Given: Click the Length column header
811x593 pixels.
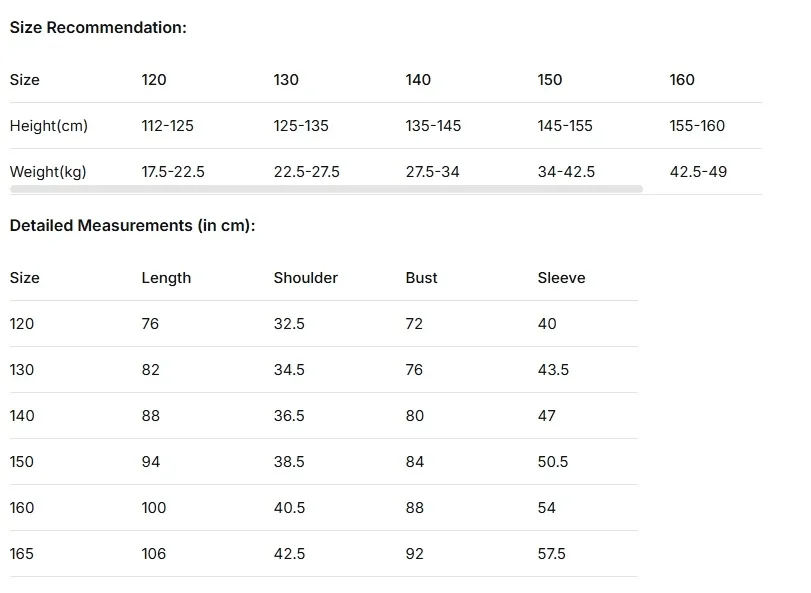Looking at the screenshot, I should pyautogui.click(x=166, y=278).
